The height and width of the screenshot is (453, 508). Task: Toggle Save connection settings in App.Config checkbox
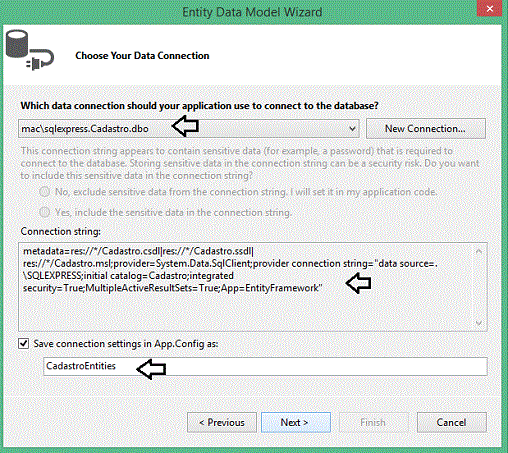tap(23, 343)
